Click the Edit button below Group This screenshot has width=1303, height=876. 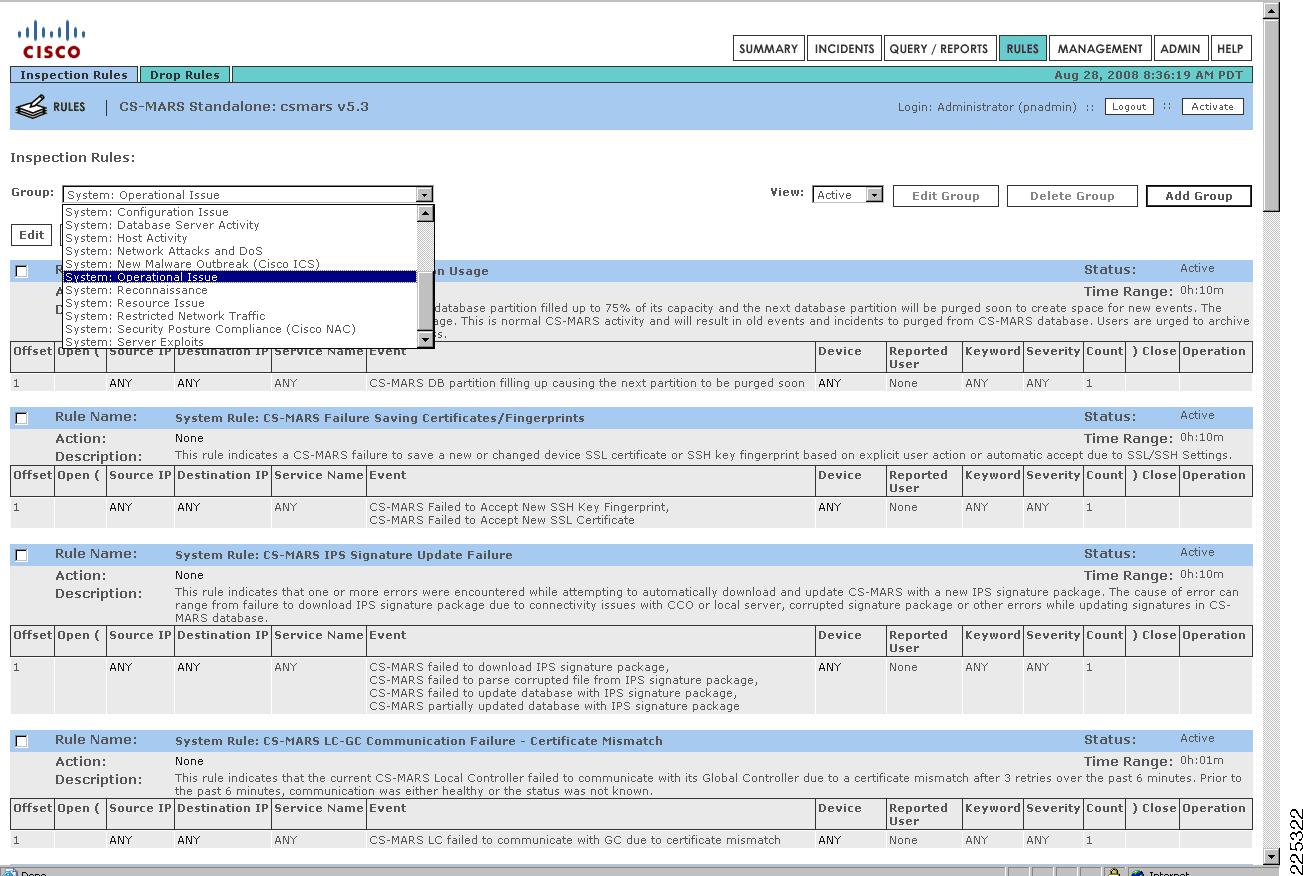pyautogui.click(x=31, y=235)
